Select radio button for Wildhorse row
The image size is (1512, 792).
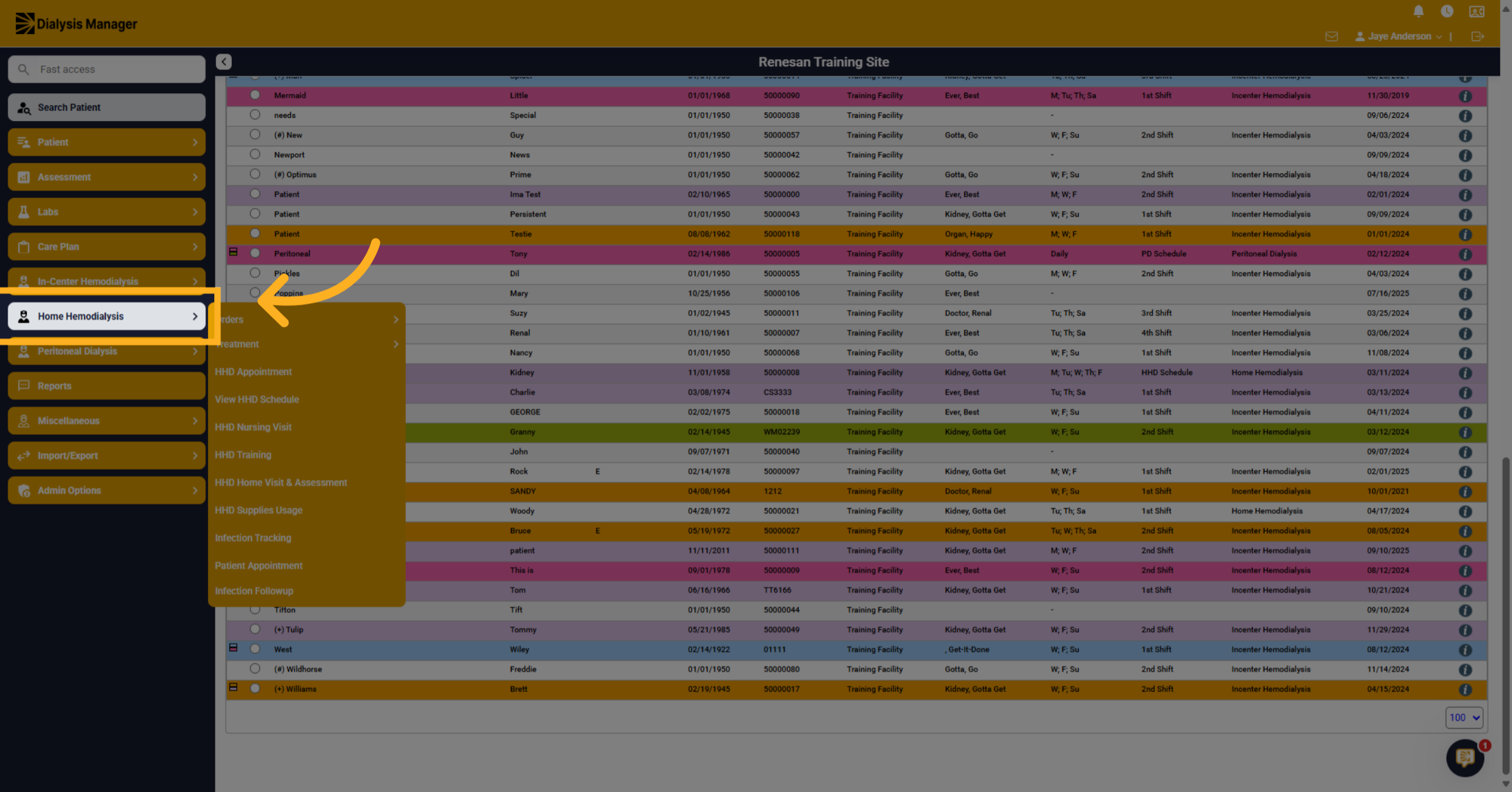(x=255, y=669)
